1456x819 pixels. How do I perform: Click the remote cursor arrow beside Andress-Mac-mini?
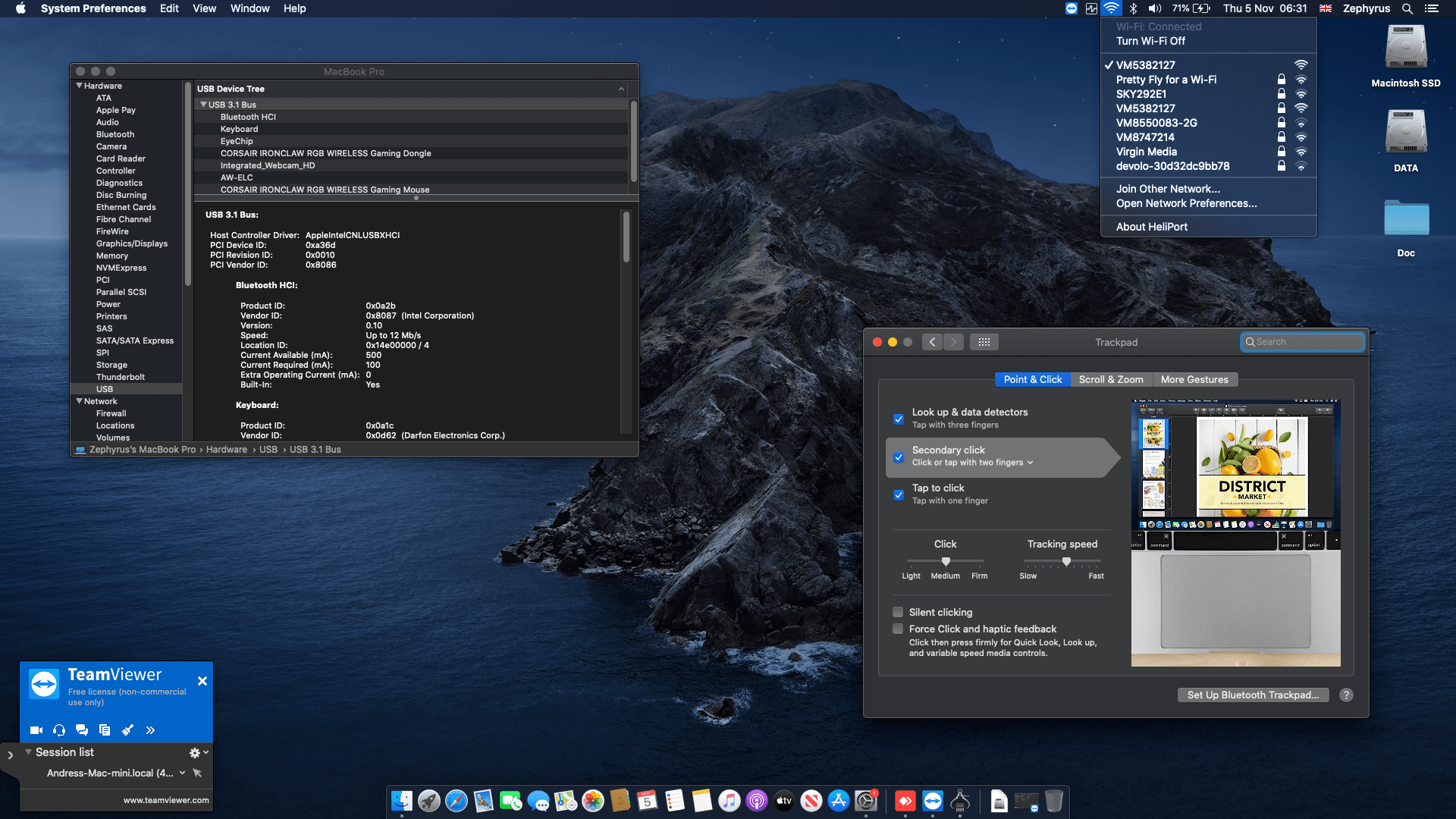pyautogui.click(x=197, y=773)
